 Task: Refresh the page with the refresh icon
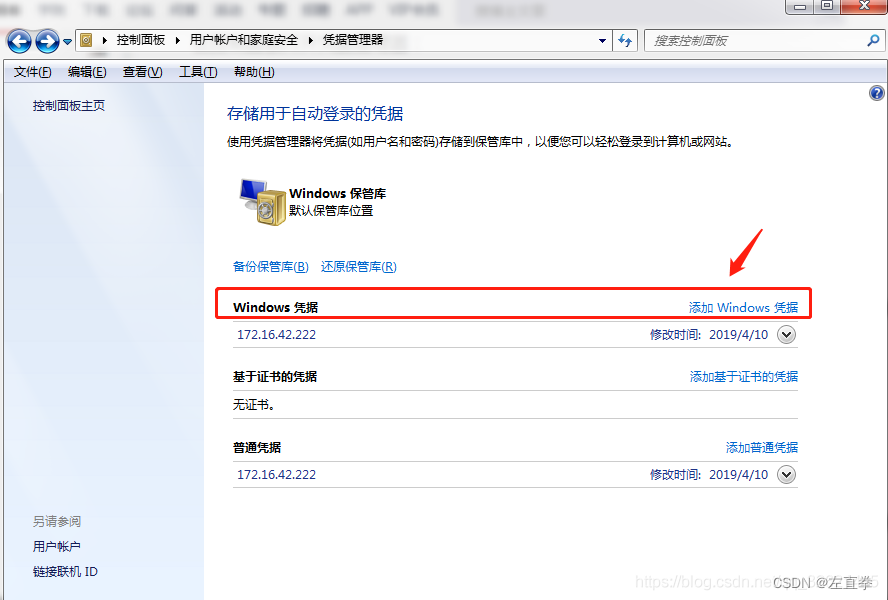tap(625, 41)
